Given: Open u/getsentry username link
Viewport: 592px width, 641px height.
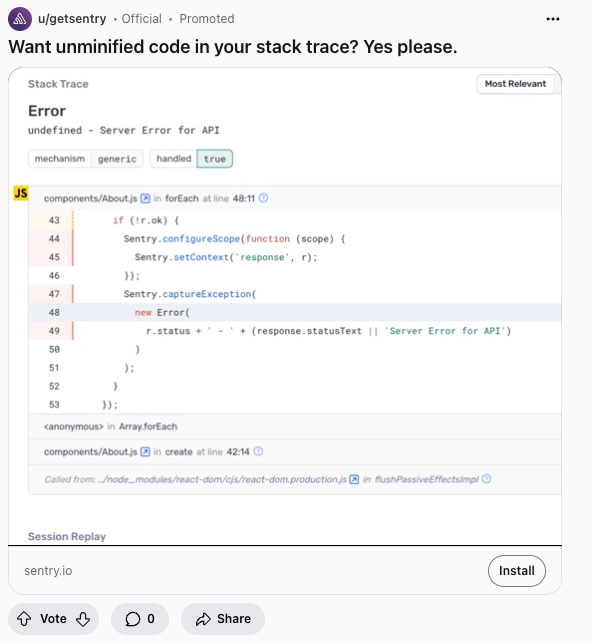Looking at the screenshot, I should click(72, 19).
